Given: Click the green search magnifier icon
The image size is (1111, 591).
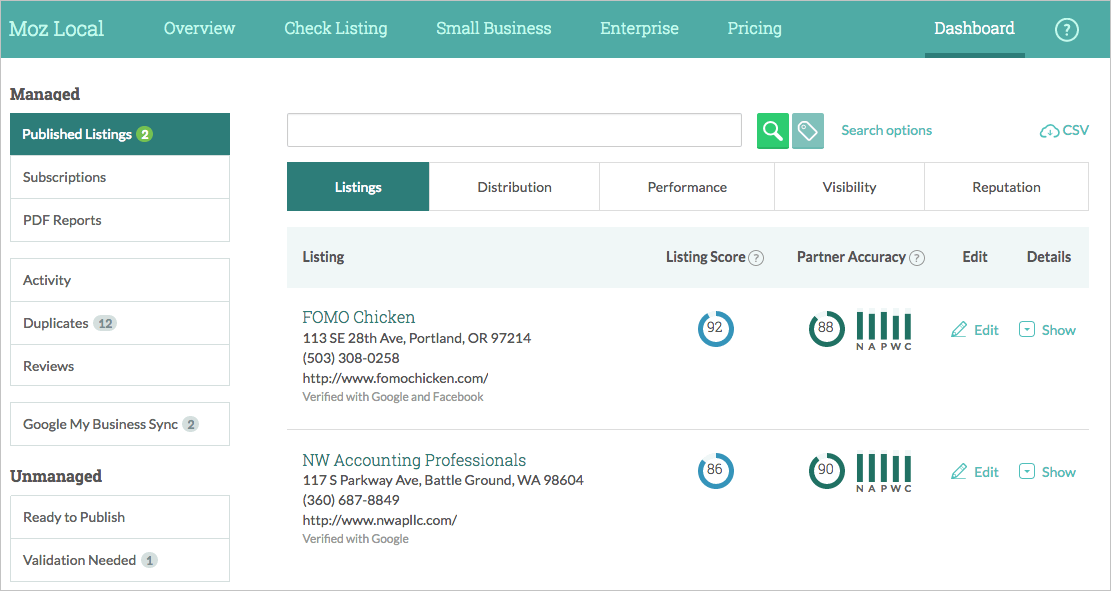Looking at the screenshot, I should coord(772,130).
